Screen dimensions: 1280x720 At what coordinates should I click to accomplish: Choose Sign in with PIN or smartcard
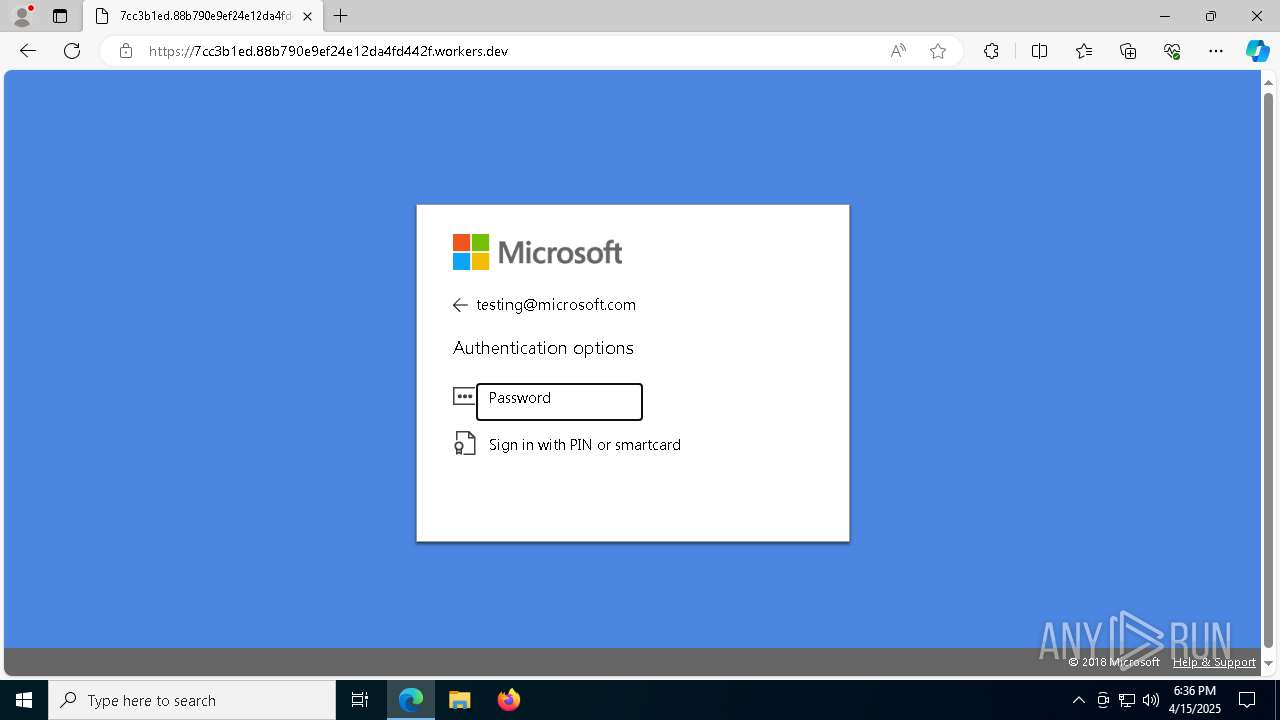(x=584, y=445)
